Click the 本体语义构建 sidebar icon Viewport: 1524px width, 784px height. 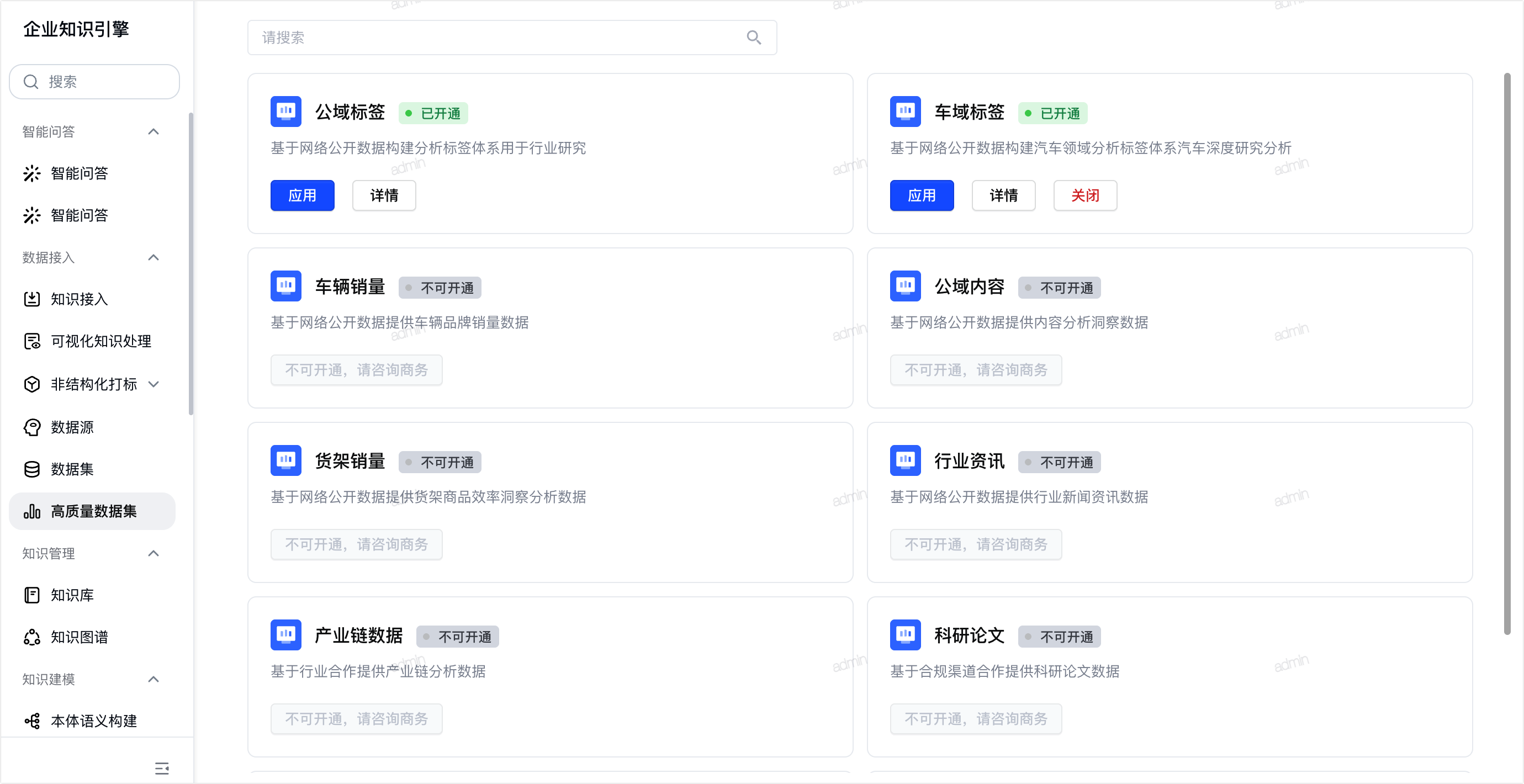click(32, 721)
